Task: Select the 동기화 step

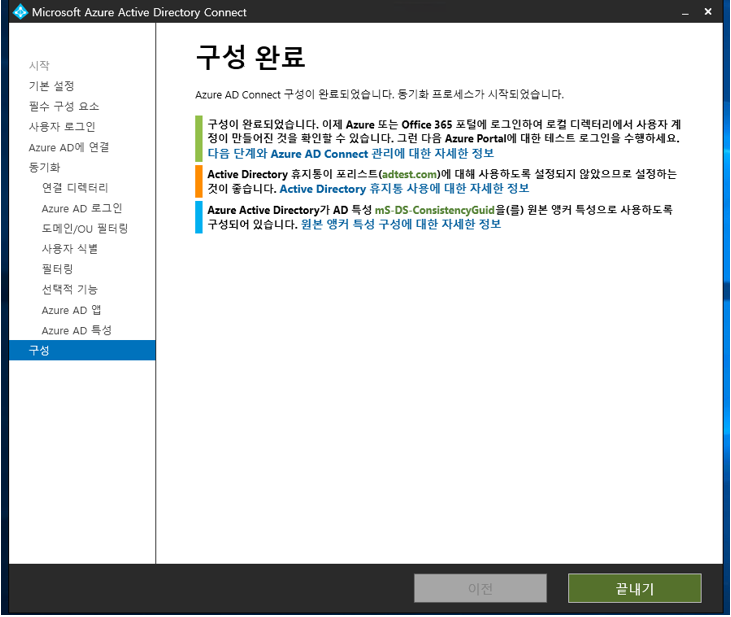Action: pyautogui.click(x=44, y=167)
